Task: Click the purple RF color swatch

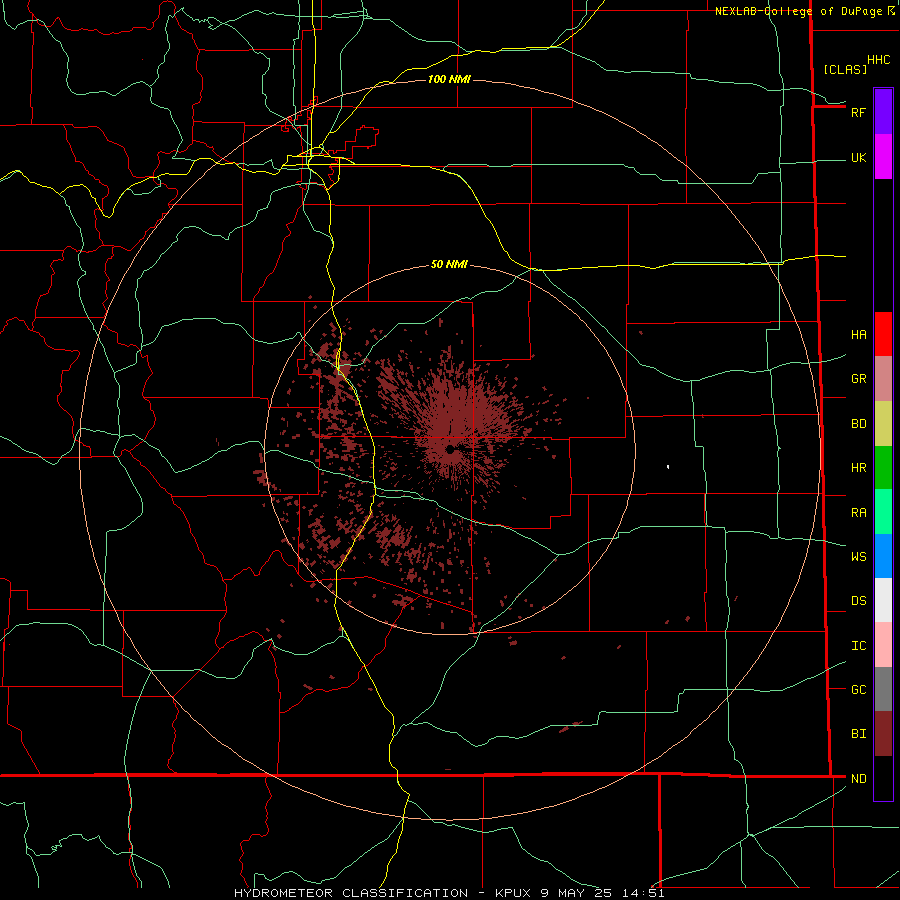Action: (x=883, y=112)
